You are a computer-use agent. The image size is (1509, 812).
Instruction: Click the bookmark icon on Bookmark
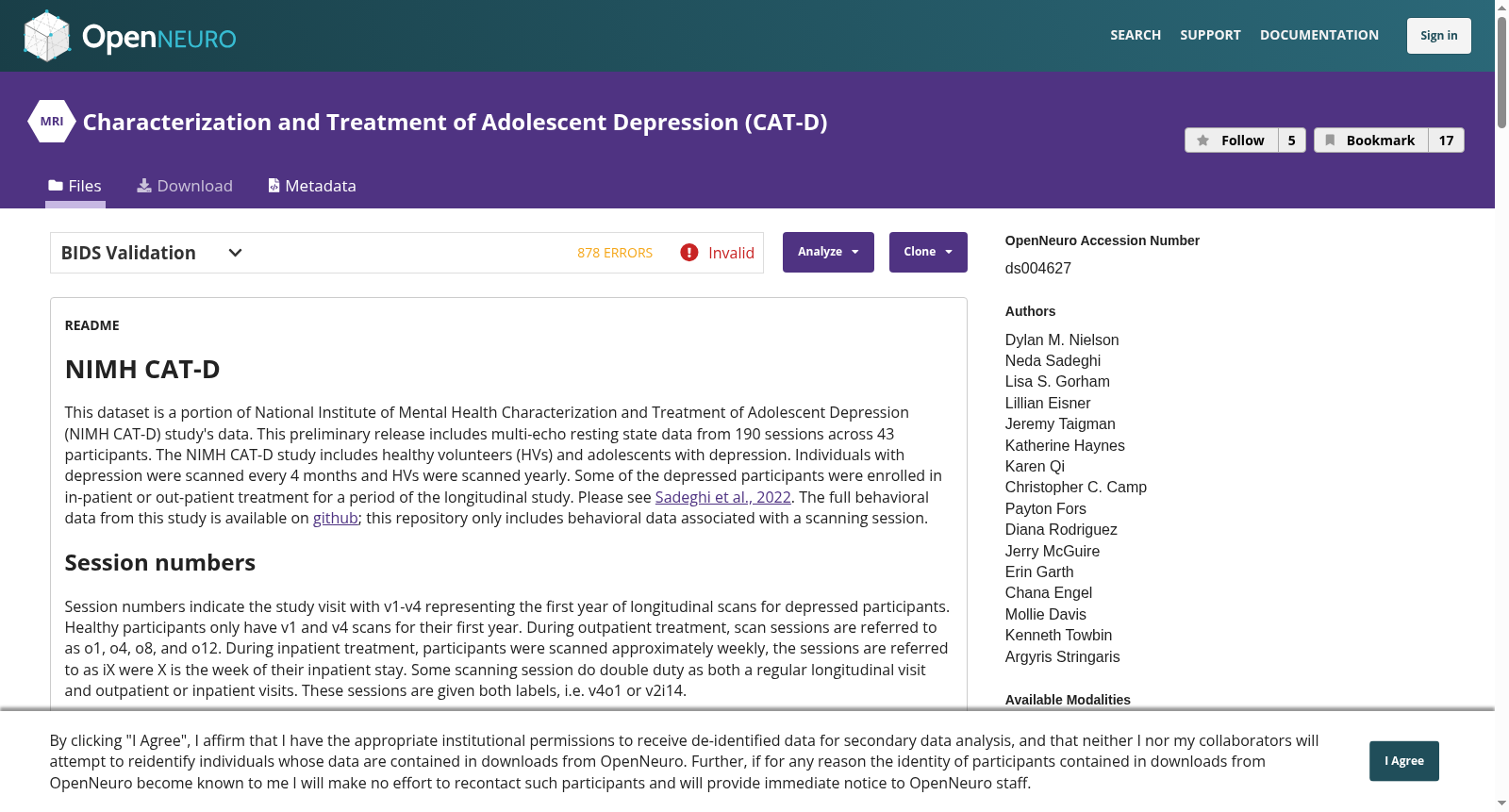point(1330,141)
